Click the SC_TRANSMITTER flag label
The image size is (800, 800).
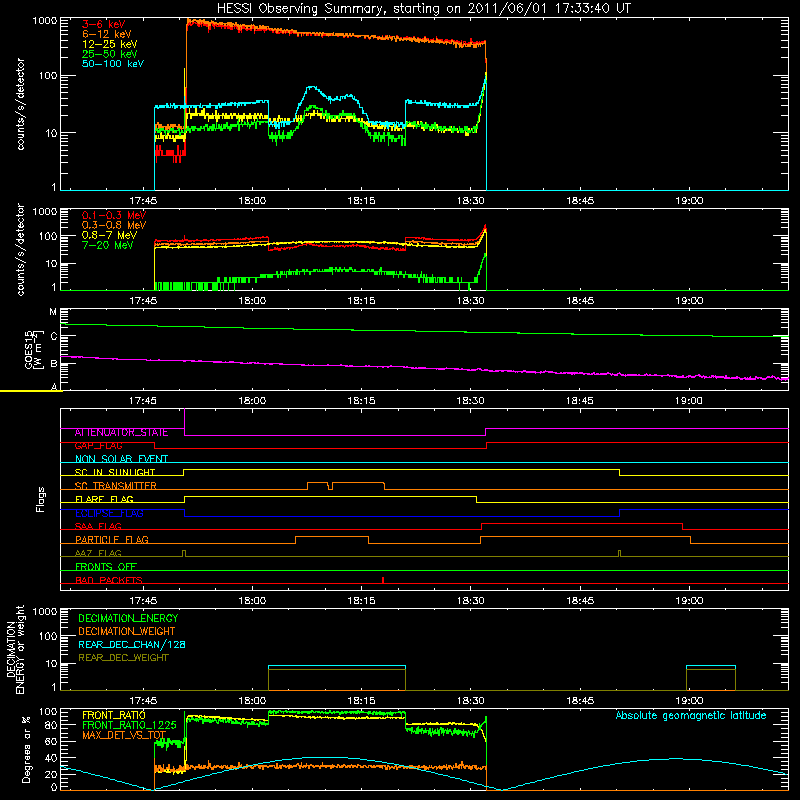pos(116,485)
